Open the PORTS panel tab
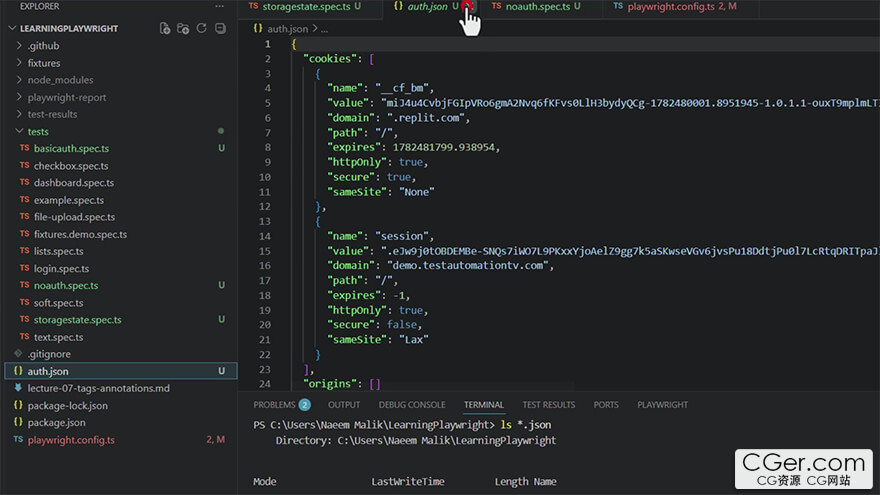Image resolution: width=880 pixels, height=495 pixels. point(606,405)
